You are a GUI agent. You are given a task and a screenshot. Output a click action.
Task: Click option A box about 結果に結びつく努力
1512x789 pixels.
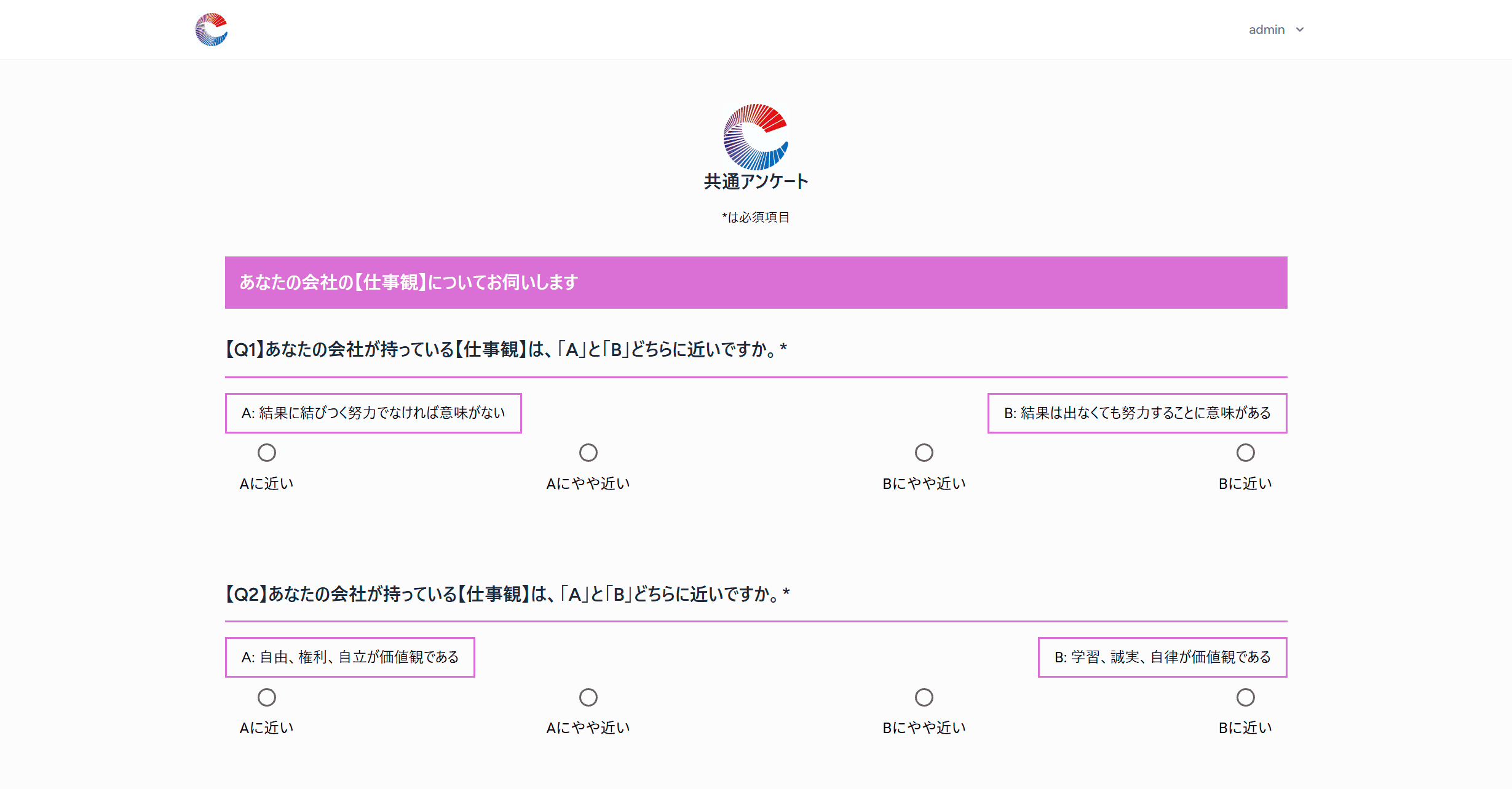373,413
